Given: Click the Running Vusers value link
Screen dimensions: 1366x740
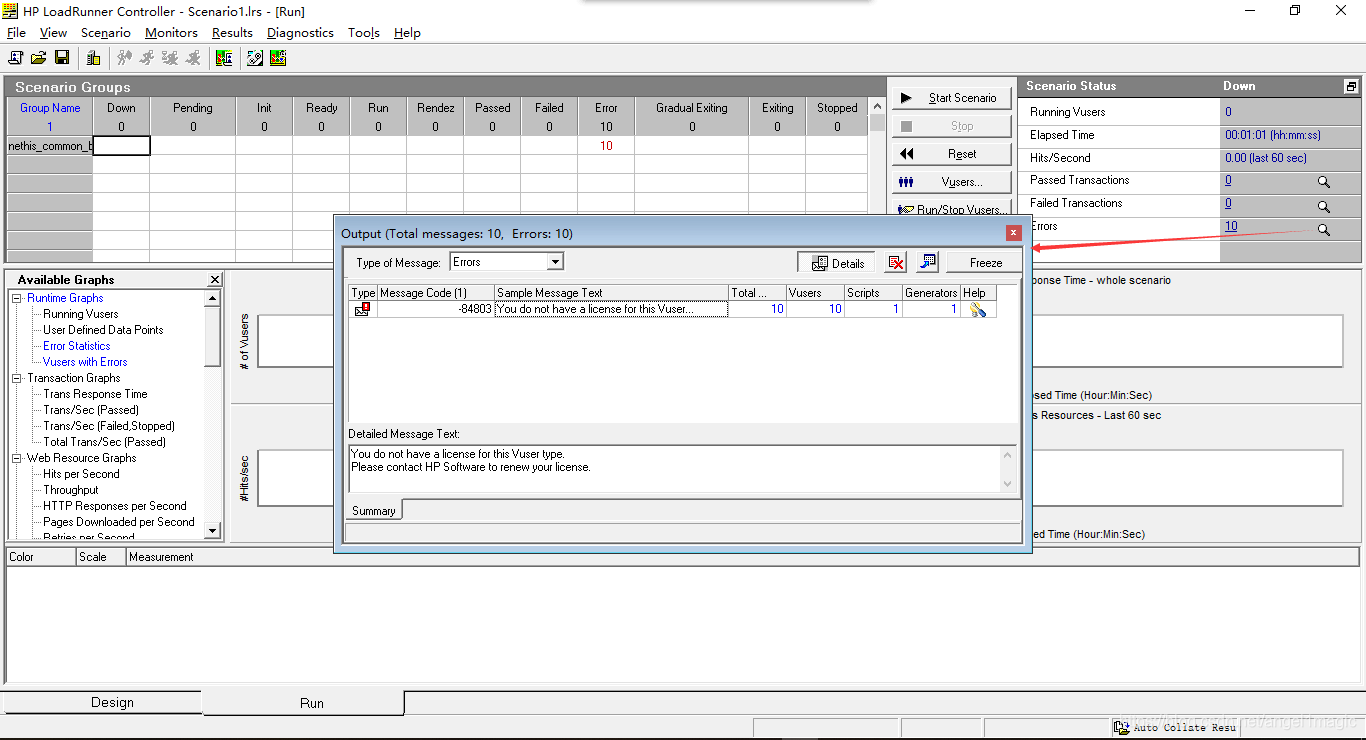Looking at the screenshot, I should (x=1228, y=112).
